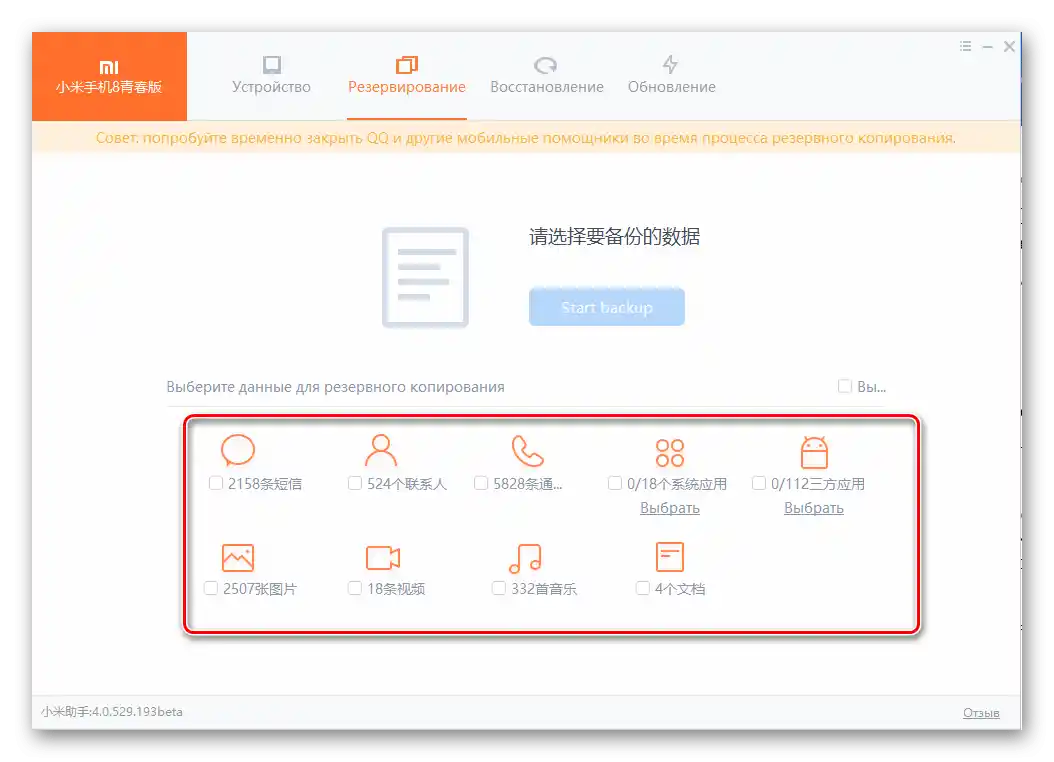Screen dimensions: 1054x762
Task: Click the Резервирование copy icon
Action: 407,65
